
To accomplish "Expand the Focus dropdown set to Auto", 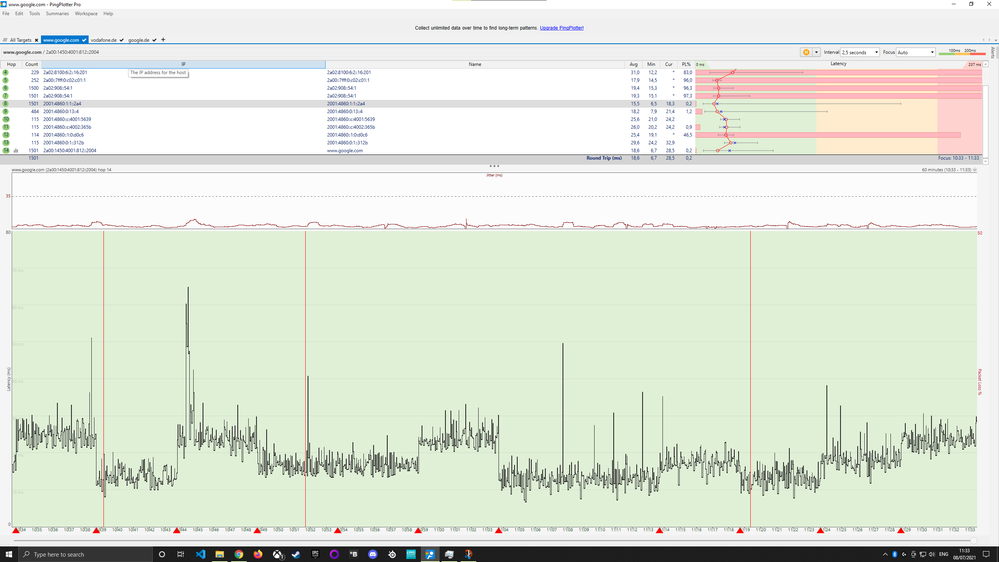I will (916, 52).
